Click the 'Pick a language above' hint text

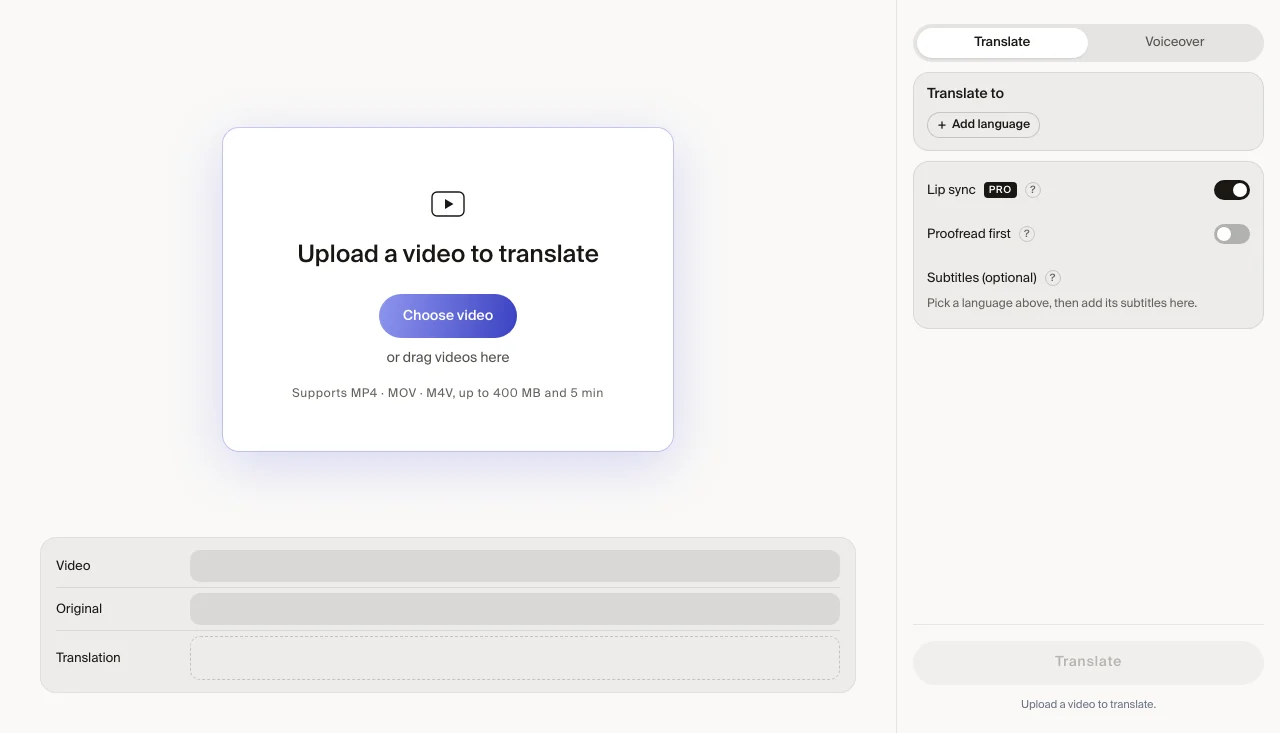[x=1062, y=303]
